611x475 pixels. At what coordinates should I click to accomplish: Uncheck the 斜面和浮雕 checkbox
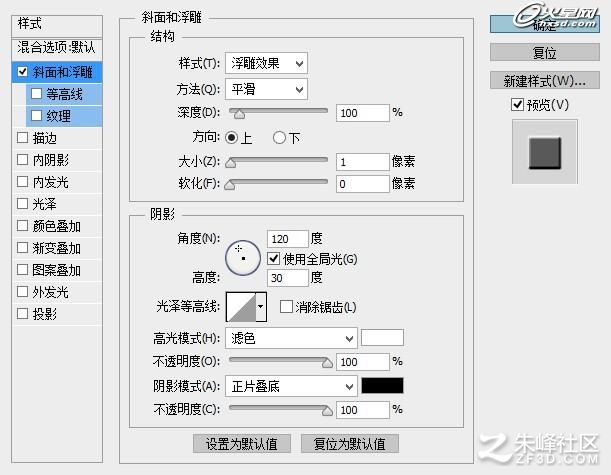pos(23,72)
